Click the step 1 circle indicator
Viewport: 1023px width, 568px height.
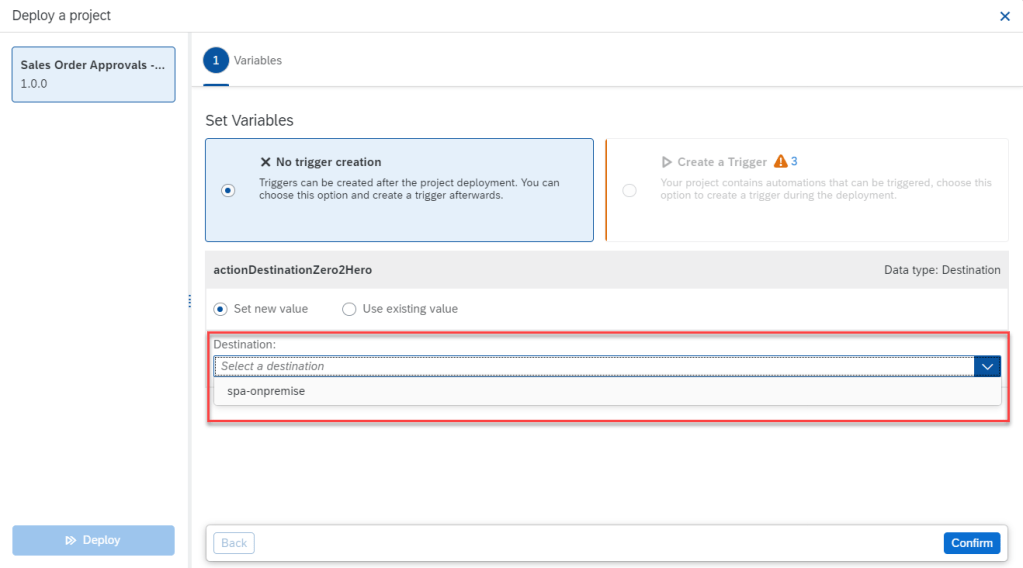point(215,60)
